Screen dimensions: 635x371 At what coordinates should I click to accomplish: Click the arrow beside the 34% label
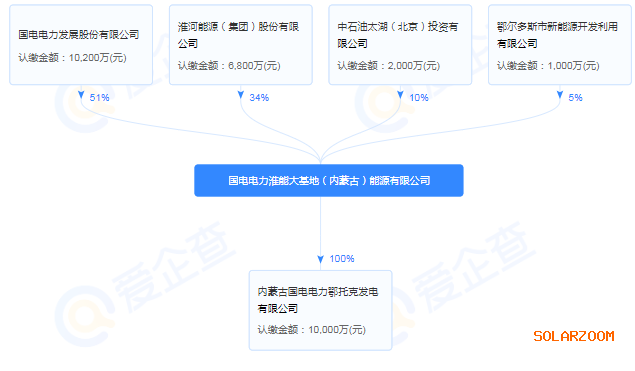(241, 95)
